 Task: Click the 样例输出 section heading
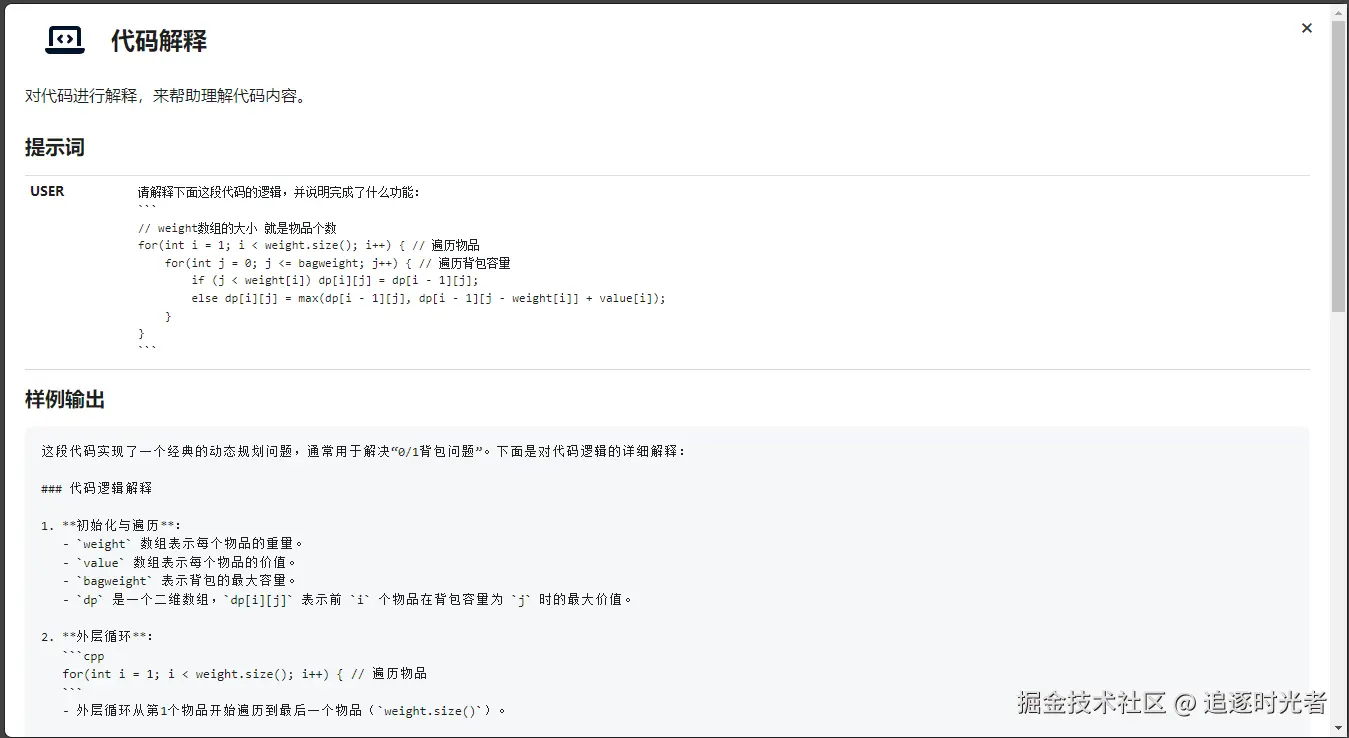tap(65, 399)
